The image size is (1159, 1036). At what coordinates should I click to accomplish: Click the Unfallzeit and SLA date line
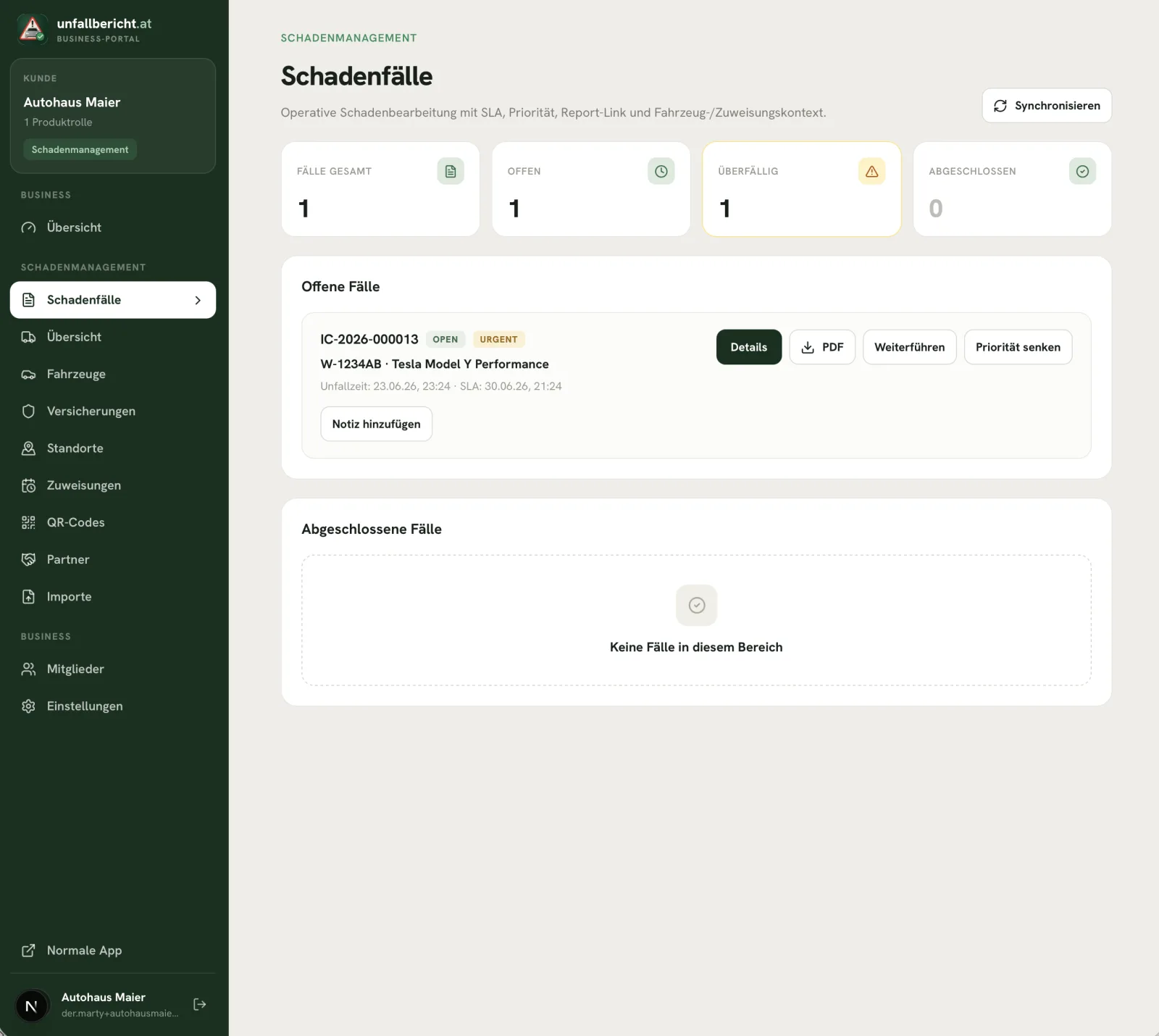[441, 386]
